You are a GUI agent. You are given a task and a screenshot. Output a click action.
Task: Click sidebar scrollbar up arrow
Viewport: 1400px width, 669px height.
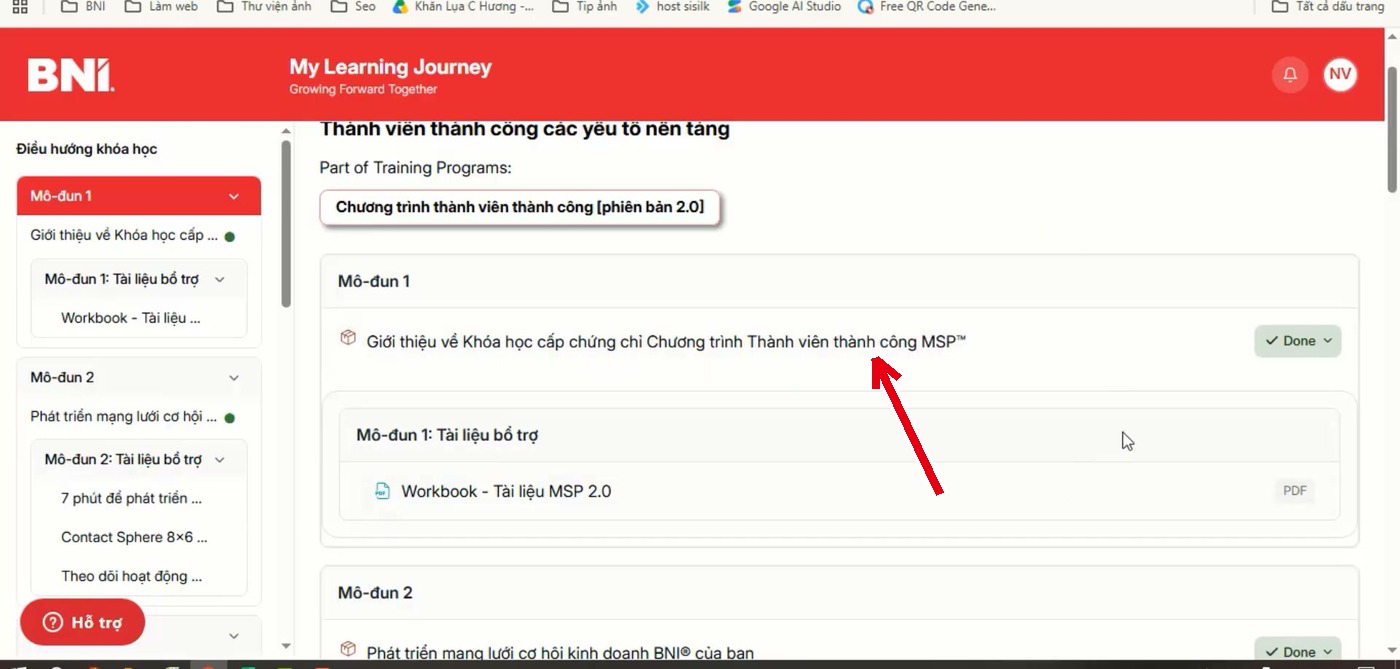click(x=286, y=131)
